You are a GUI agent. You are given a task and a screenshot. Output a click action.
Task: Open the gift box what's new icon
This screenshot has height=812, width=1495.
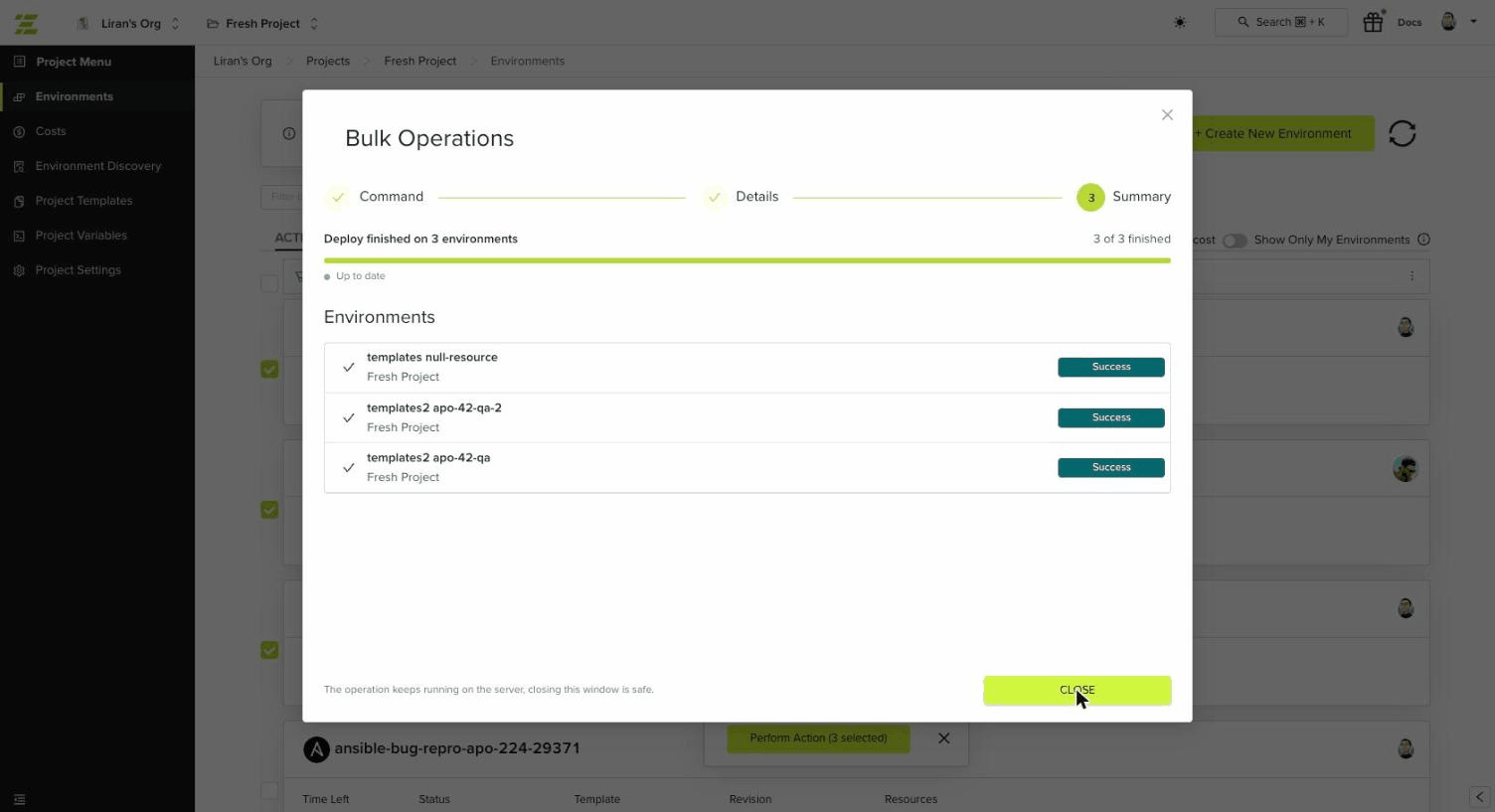(x=1373, y=22)
